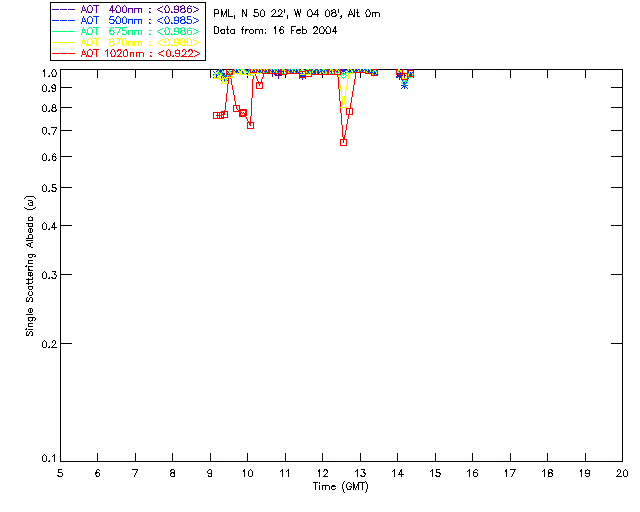Click the x-axis tick label 6
This screenshot has width=640, height=512.
tap(98, 474)
